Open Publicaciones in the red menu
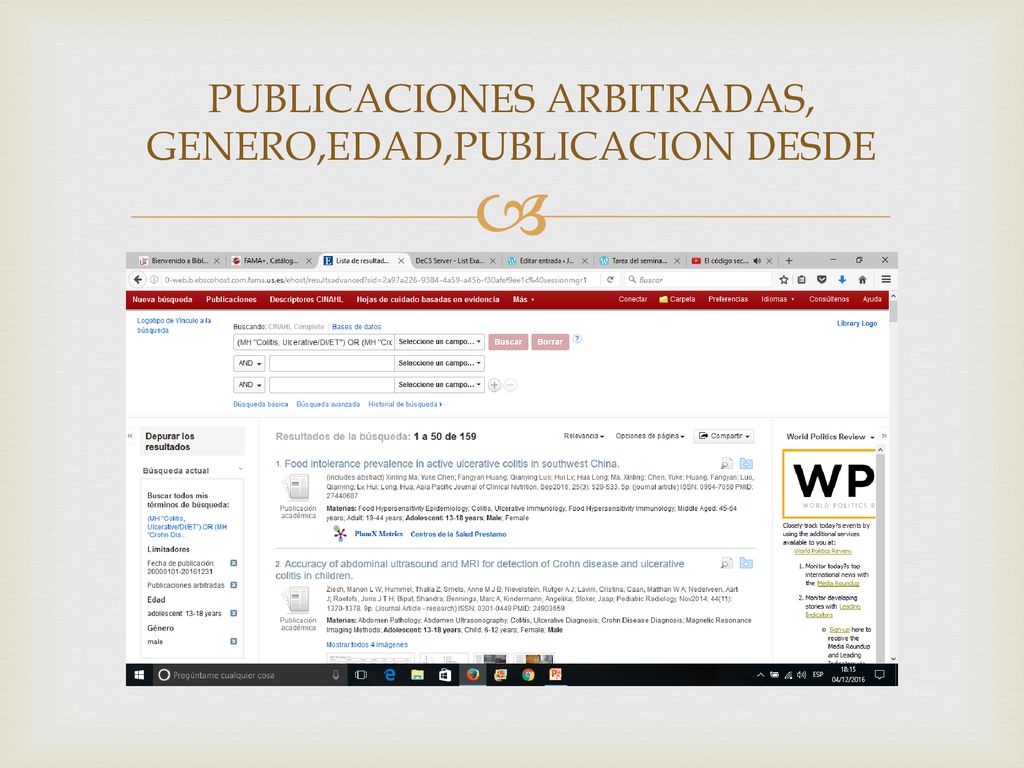This screenshot has width=1024, height=768. click(231, 299)
